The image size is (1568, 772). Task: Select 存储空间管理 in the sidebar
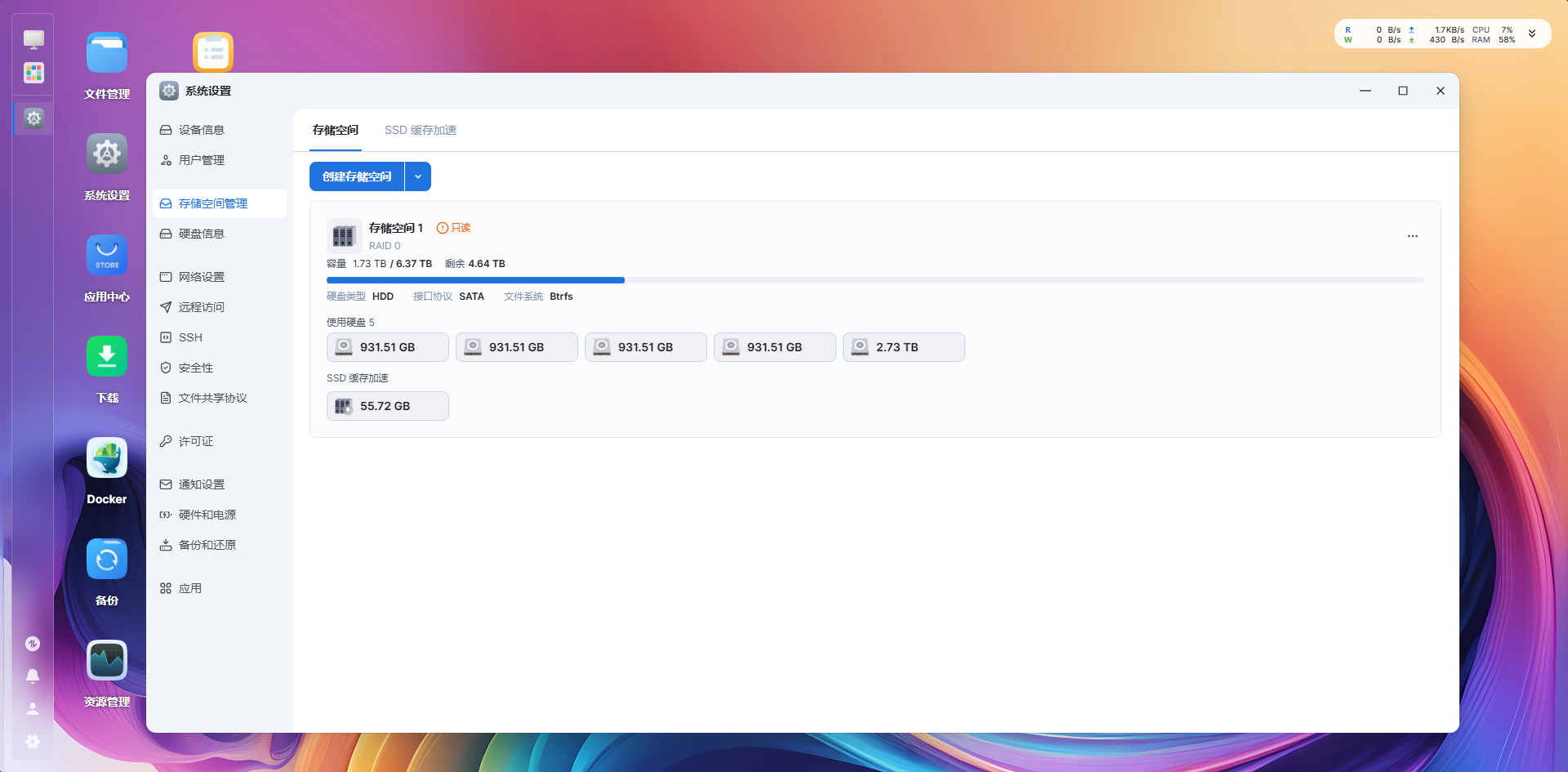point(220,203)
